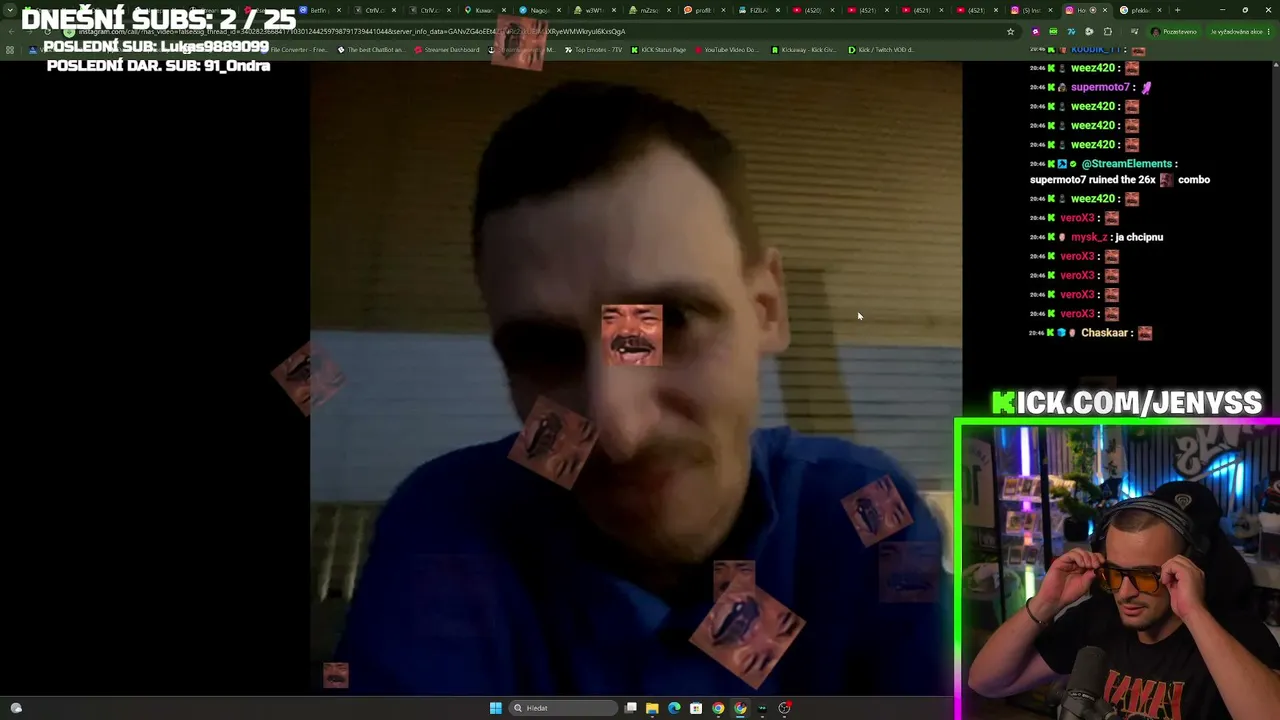Click the 7TV extension icon in toolbar
The width and height of the screenshot is (1280, 720).
coord(1071,31)
